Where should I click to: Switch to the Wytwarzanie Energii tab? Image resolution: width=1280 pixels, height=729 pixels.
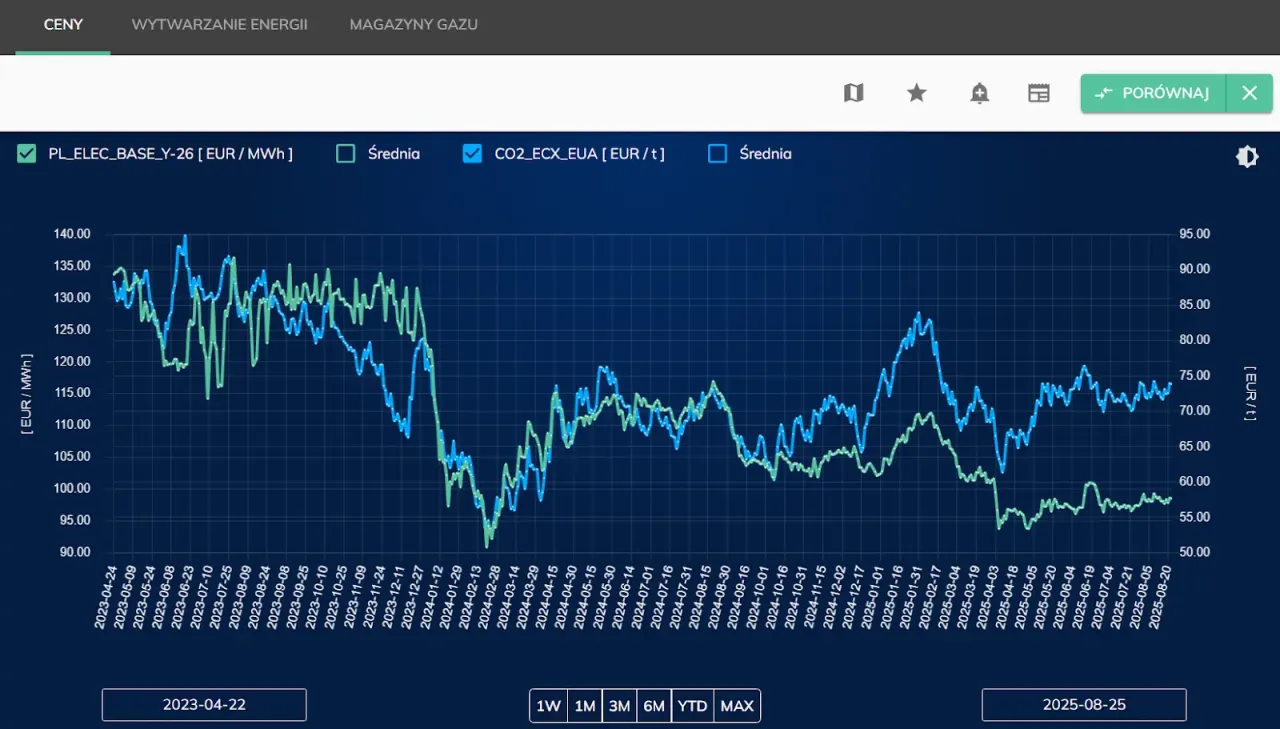click(x=219, y=24)
